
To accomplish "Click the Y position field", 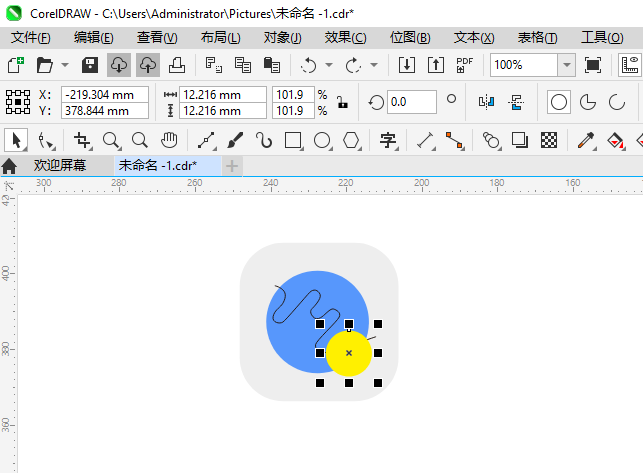I will (x=105, y=111).
